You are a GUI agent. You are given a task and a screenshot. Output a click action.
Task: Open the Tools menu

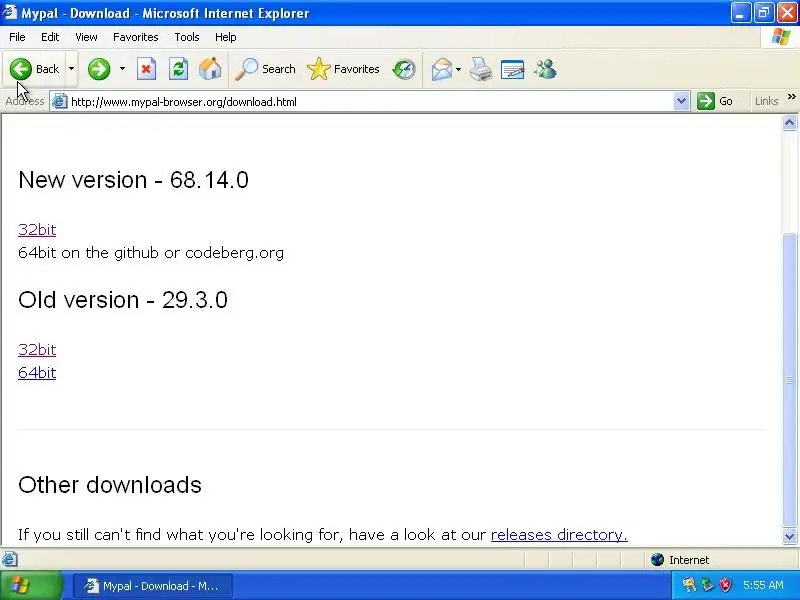(x=187, y=37)
